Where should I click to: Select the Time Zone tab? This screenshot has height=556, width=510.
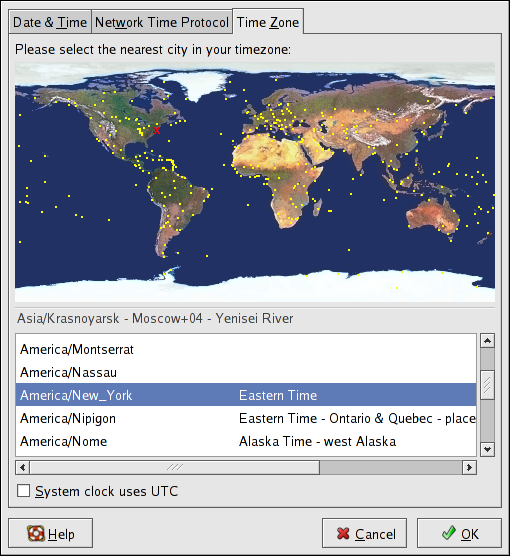coord(268,22)
